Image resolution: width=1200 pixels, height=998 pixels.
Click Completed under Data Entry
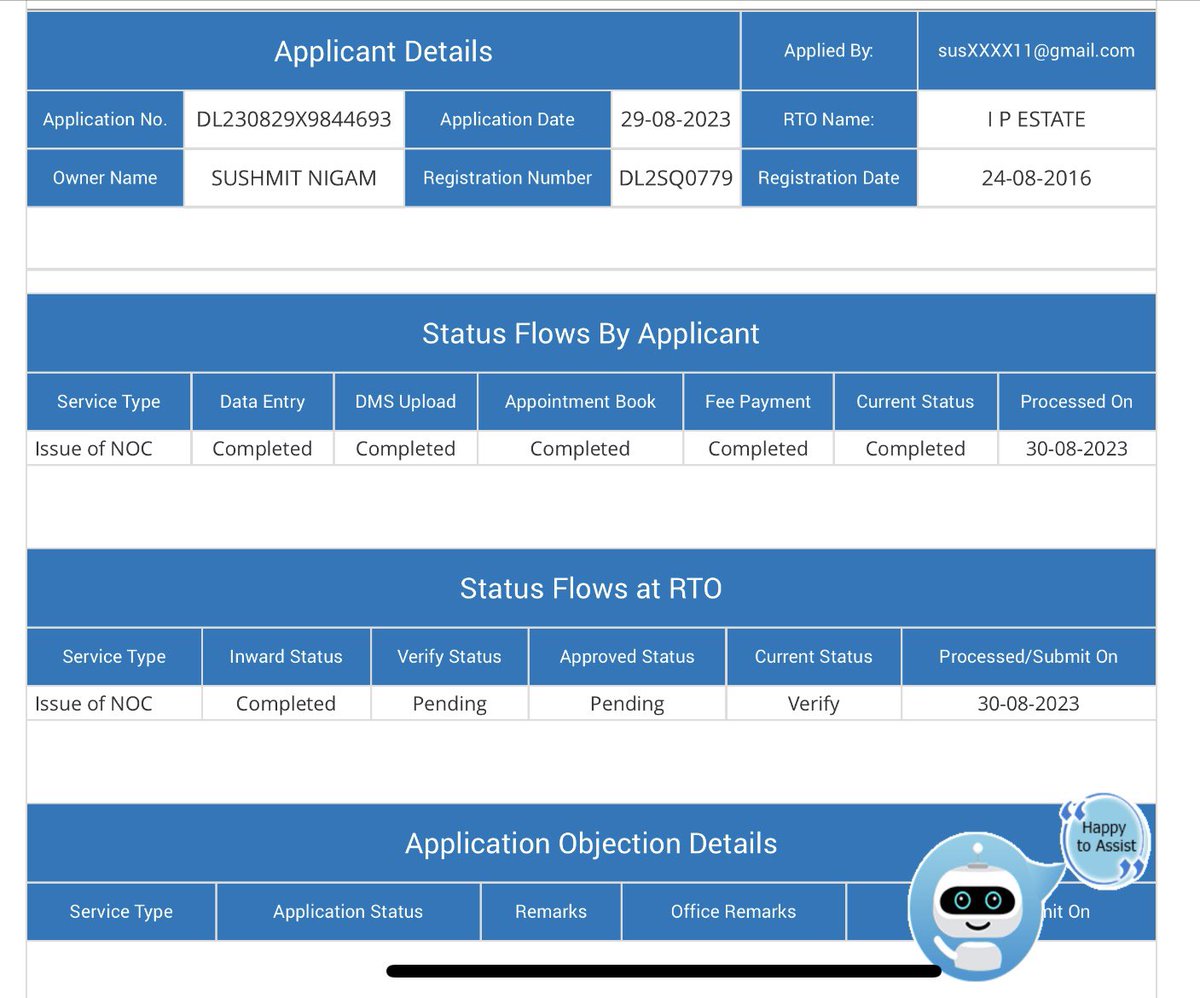[x=262, y=448]
